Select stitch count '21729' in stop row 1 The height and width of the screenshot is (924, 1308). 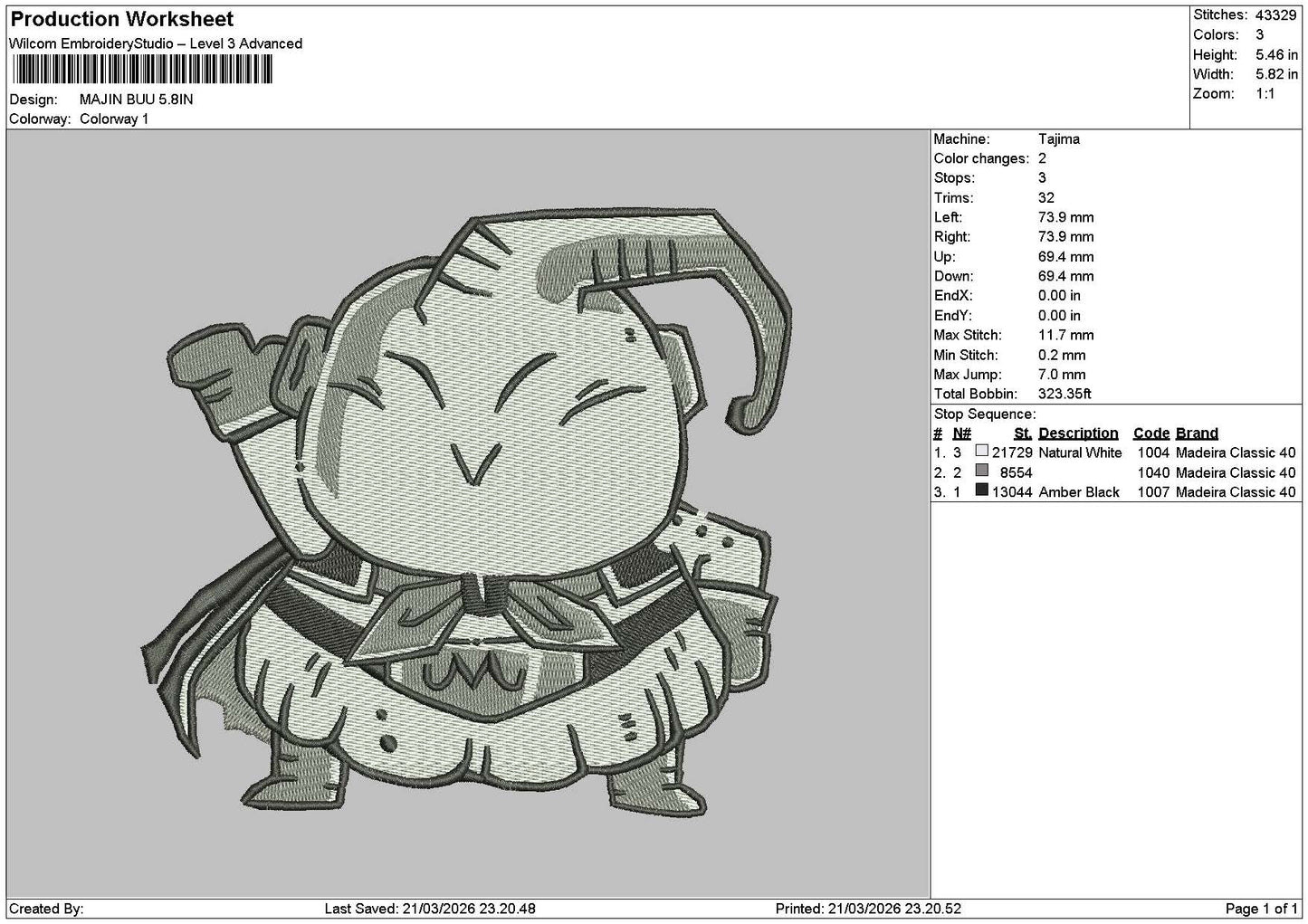coord(1012,453)
